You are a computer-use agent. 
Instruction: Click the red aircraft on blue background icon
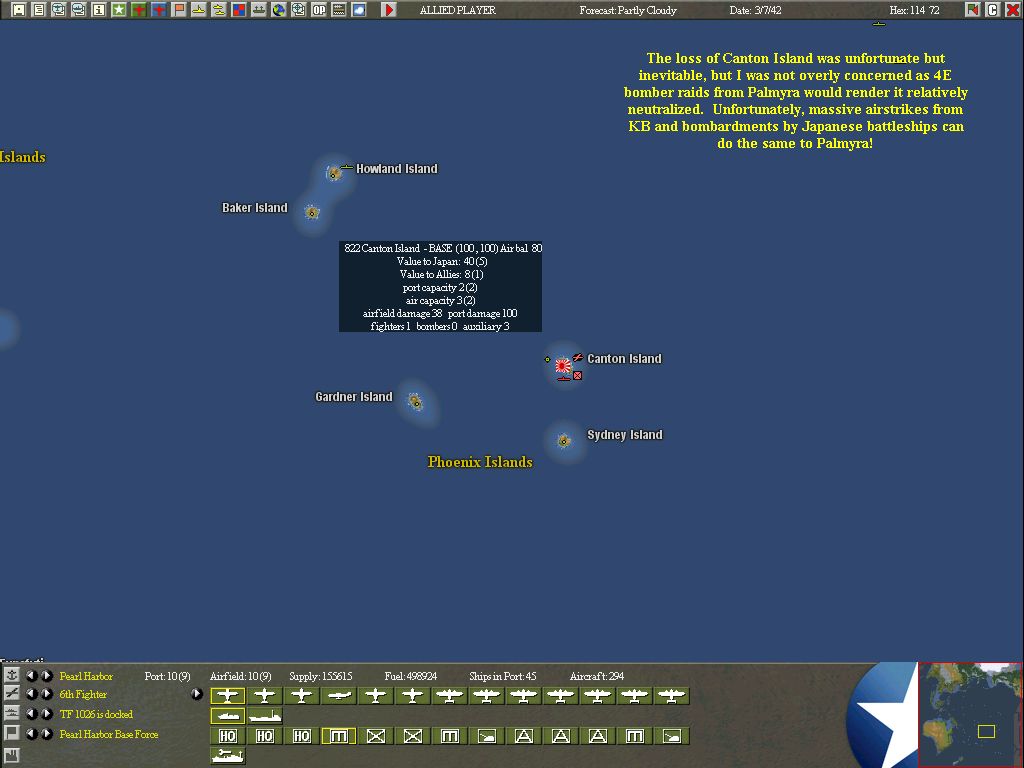click(159, 10)
